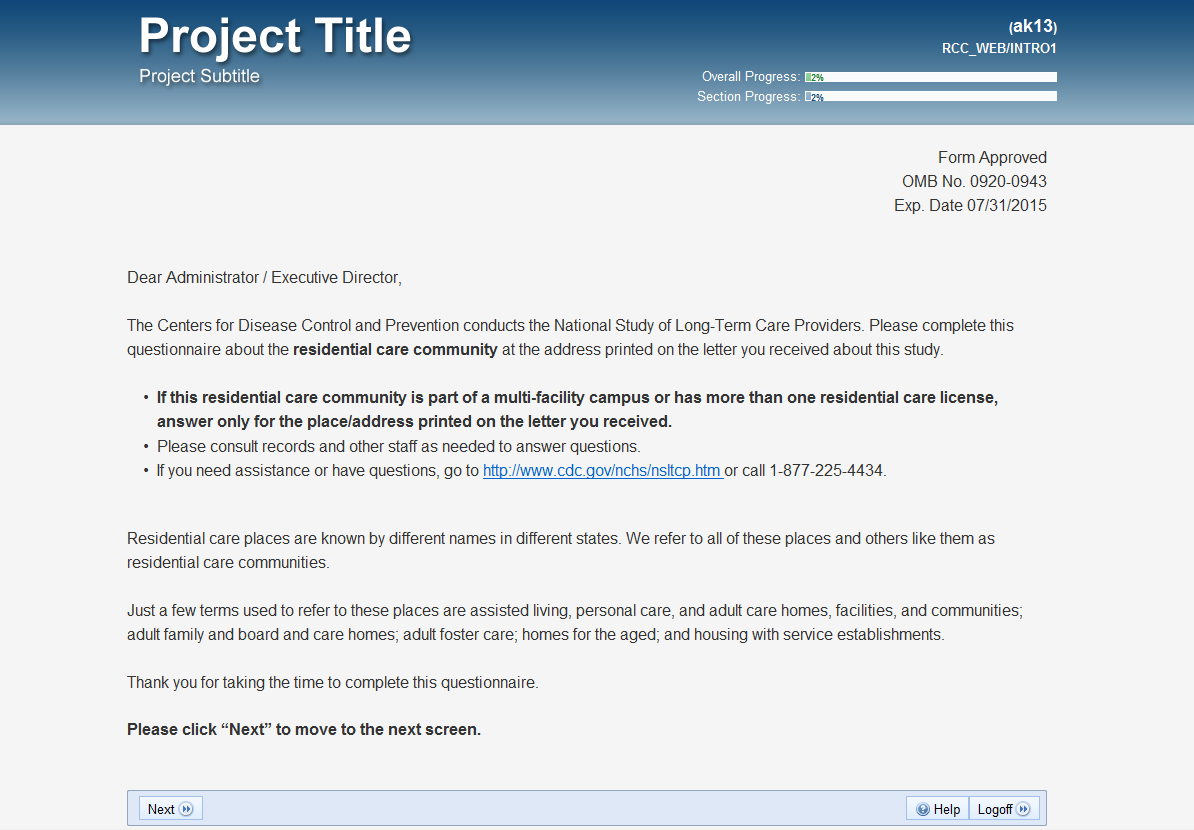
Task: Click the double-arrow icon beside Next
Action: tap(187, 809)
